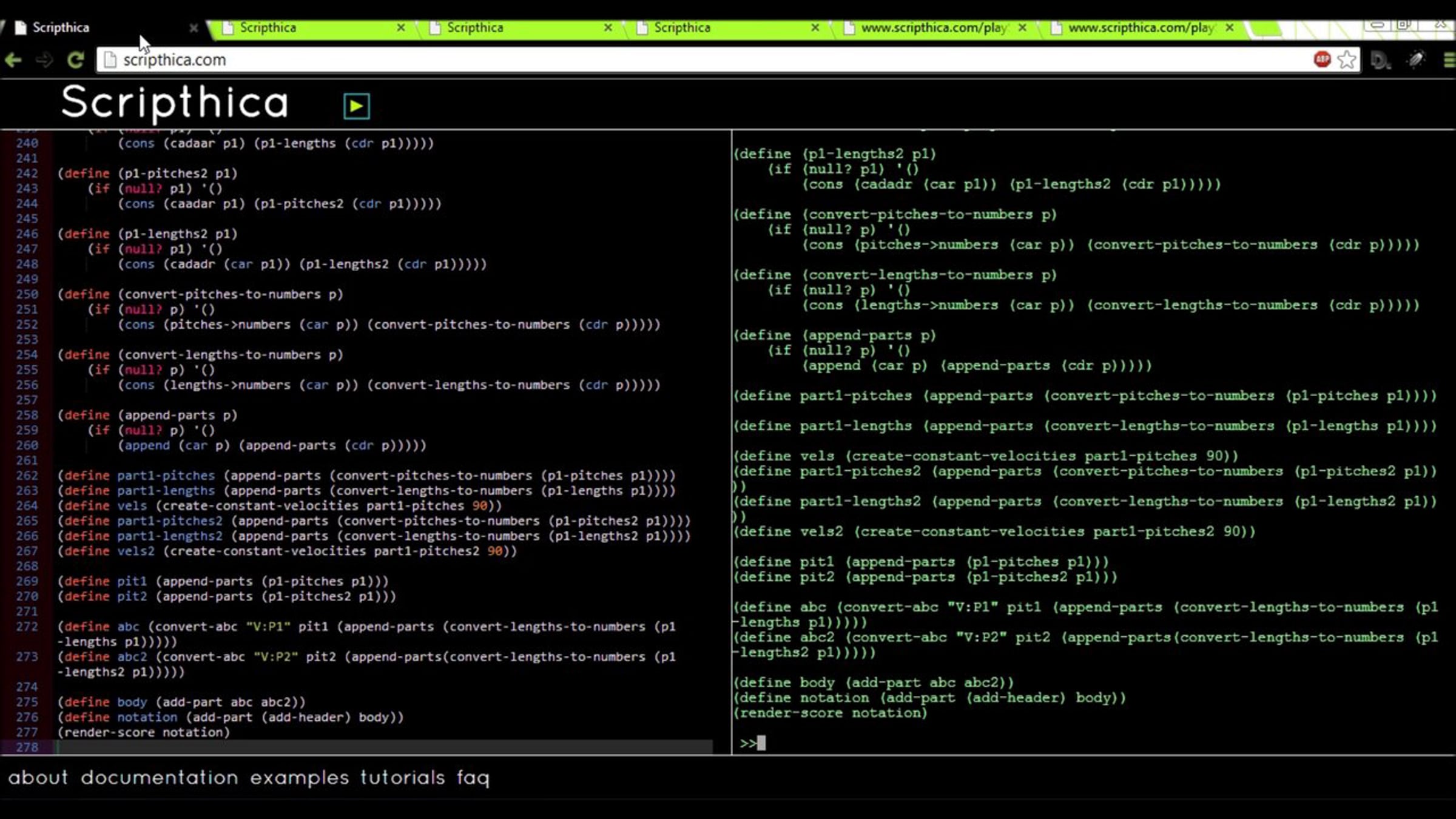Click the Scripthica logo heading
The width and height of the screenshot is (1456, 819).
[x=175, y=102]
